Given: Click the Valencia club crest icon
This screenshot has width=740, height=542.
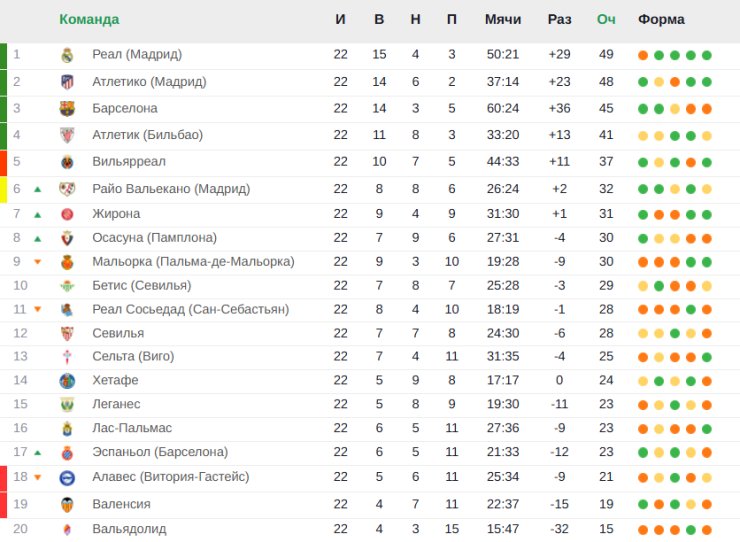Looking at the screenshot, I should click(x=67, y=504).
